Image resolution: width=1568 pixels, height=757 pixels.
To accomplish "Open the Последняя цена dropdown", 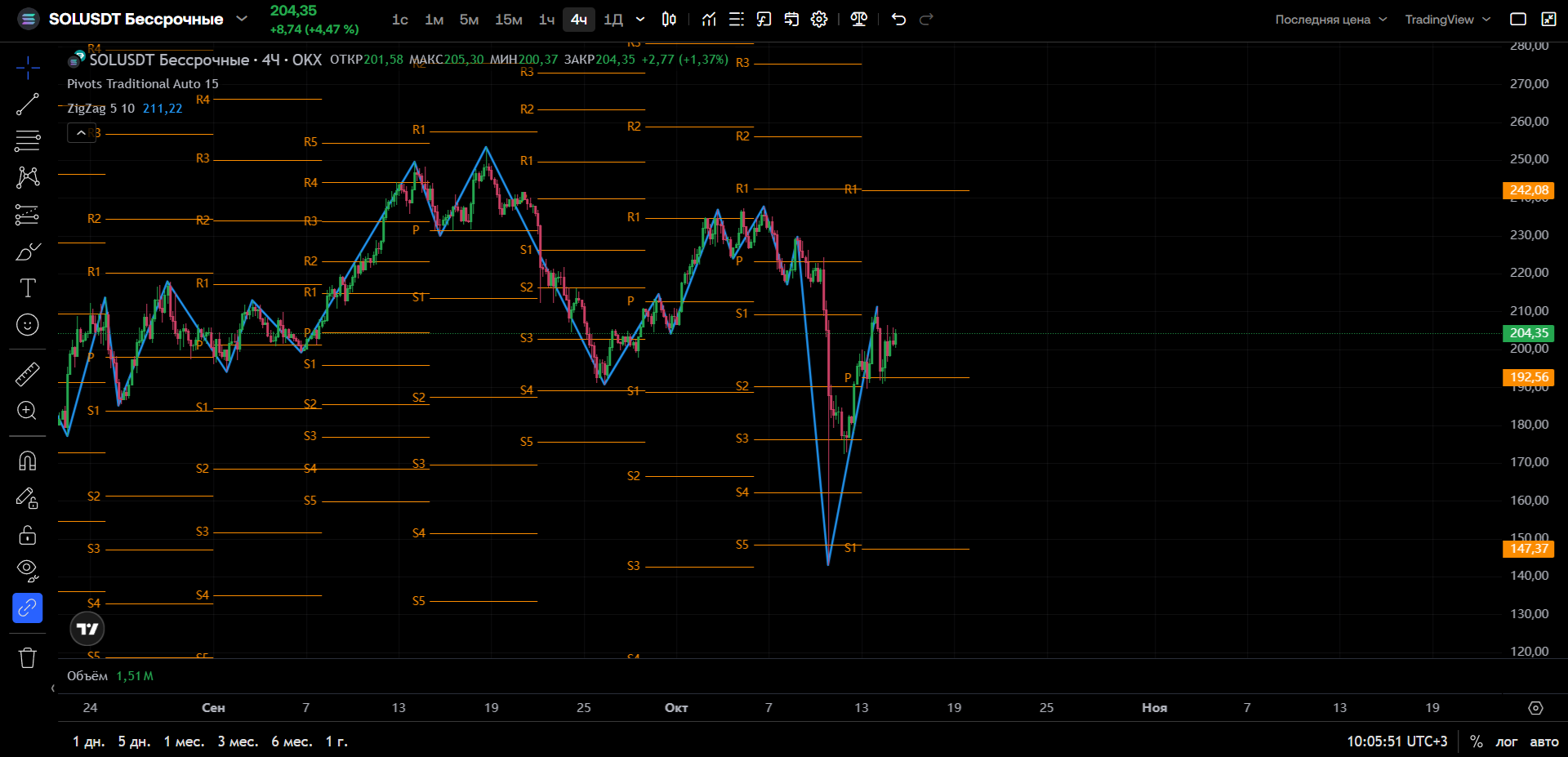I will (1331, 20).
